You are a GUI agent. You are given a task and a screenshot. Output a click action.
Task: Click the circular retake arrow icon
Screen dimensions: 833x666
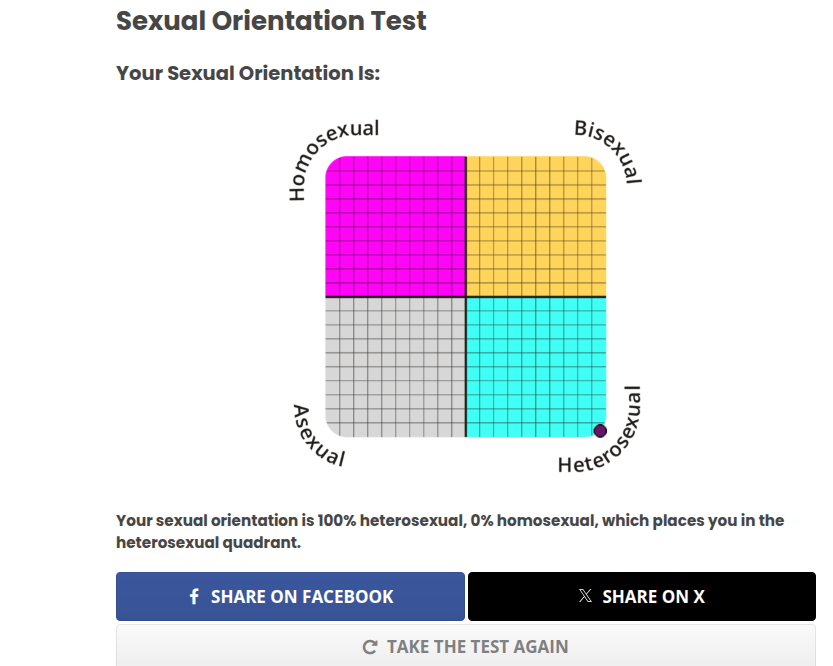click(x=370, y=647)
